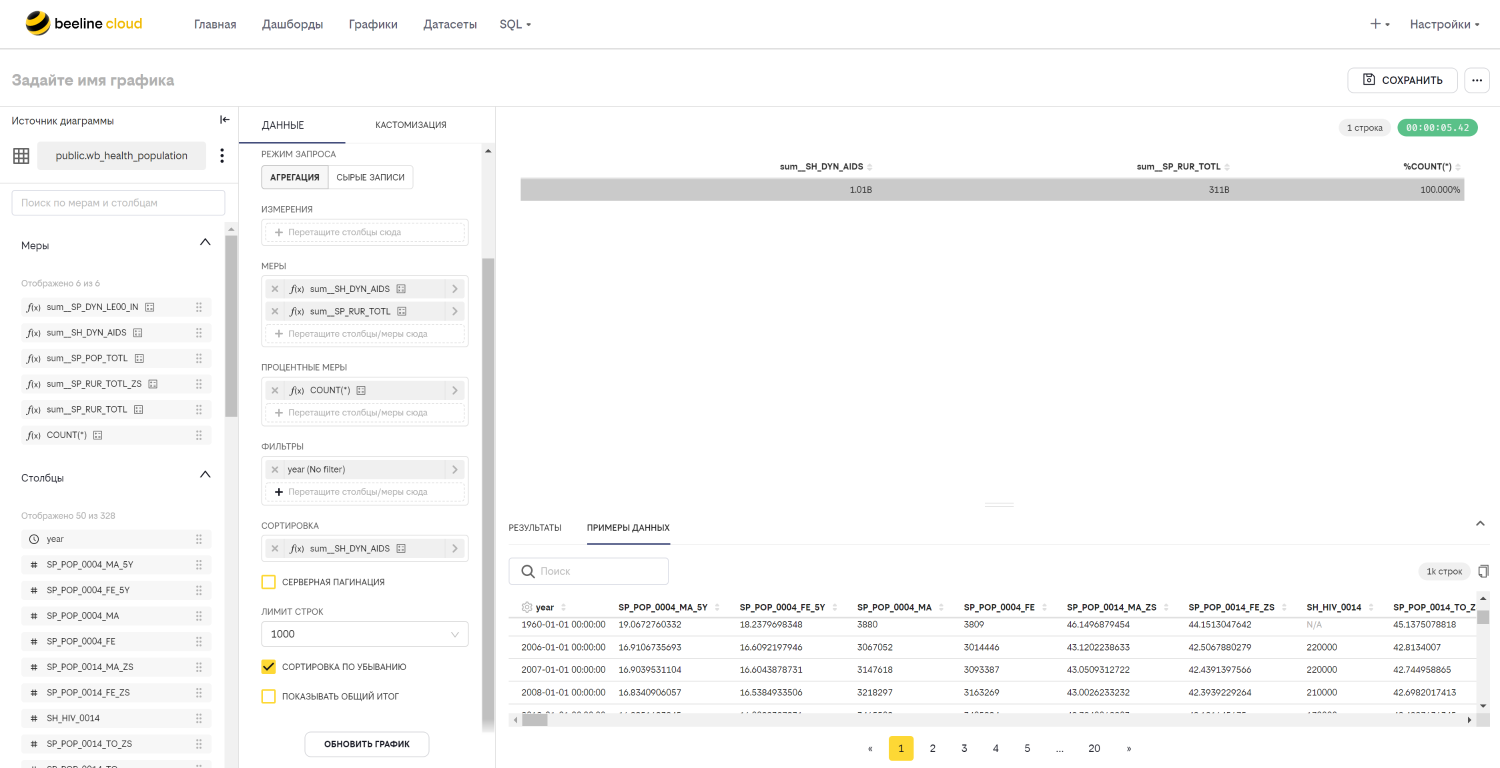Uncheck Сортировка по убыванию checkbox
The width and height of the screenshot is (1500, 768).
(268, 667)
